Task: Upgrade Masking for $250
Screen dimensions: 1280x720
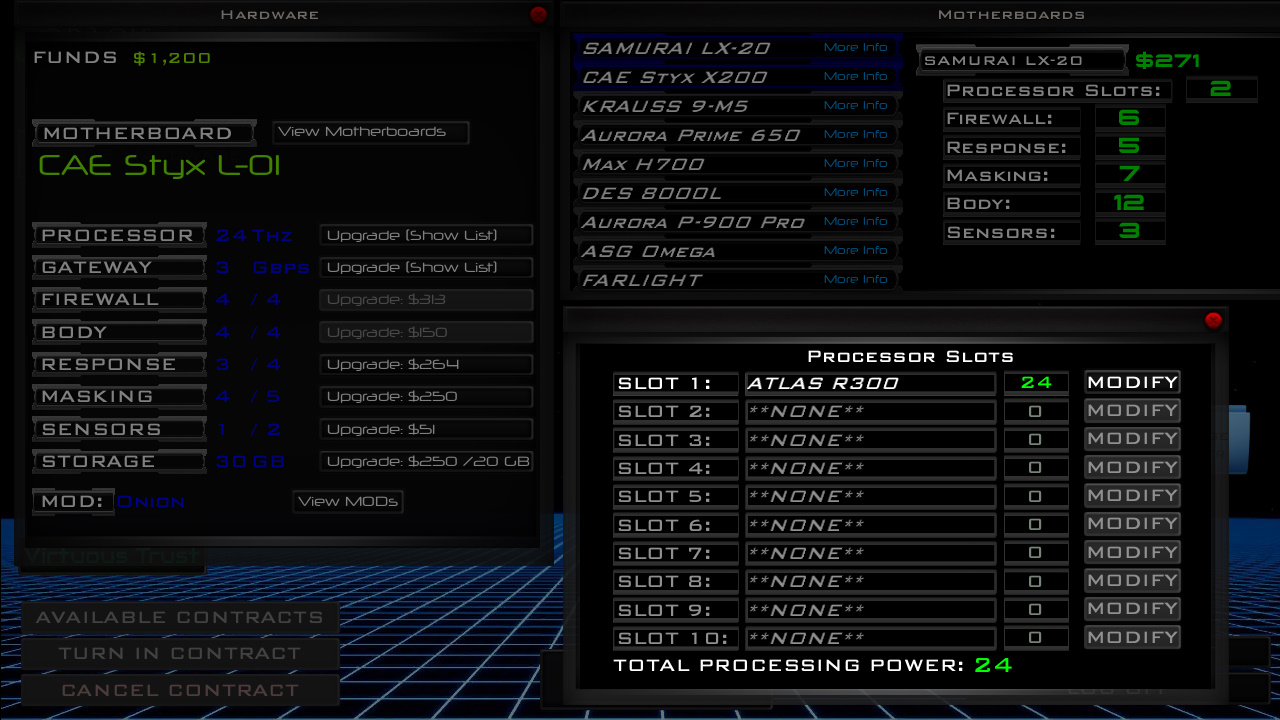Action: 426,396
